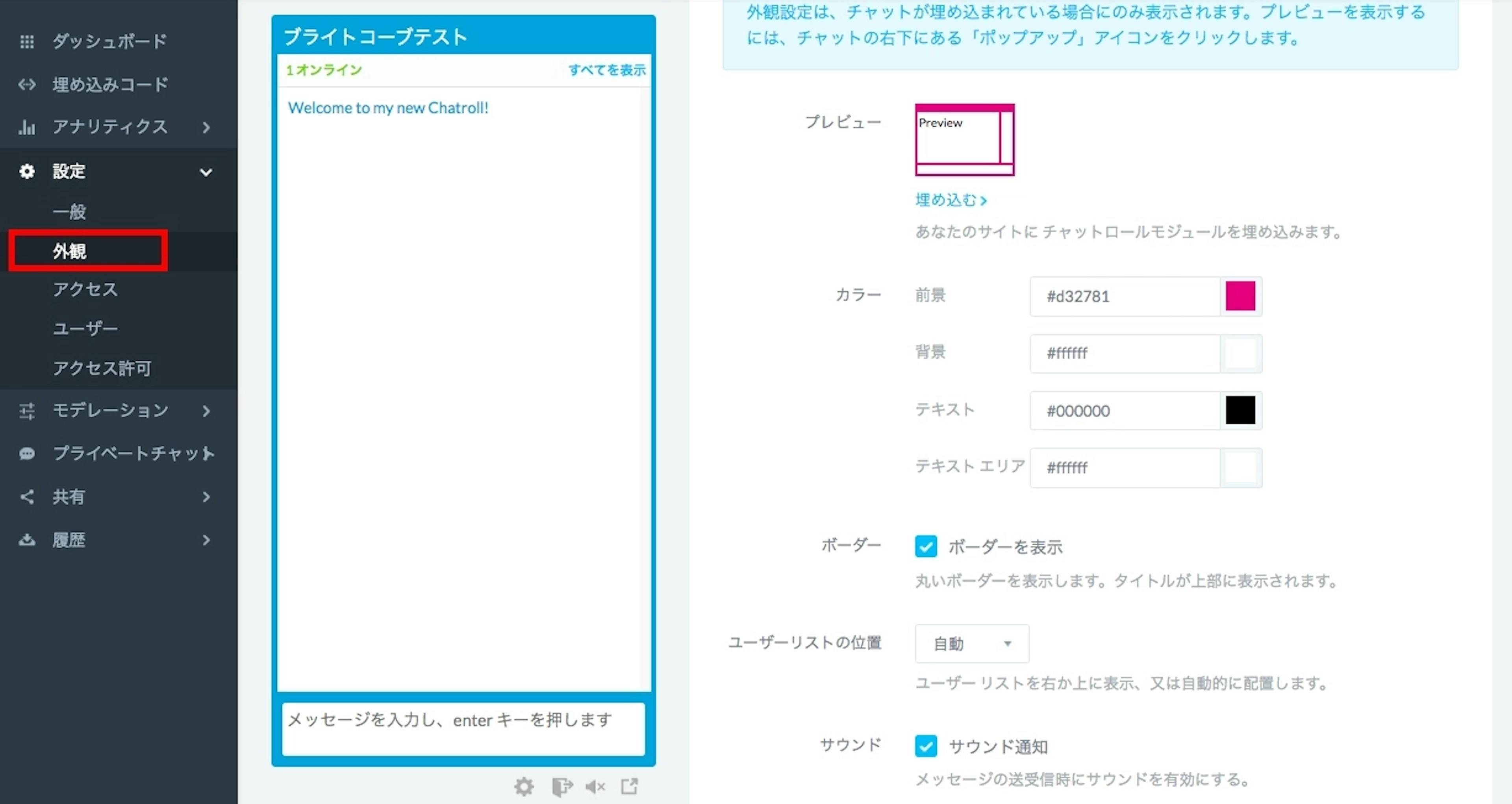Viewport: 1512px width, 804px height.
Task: Open chat in popup window icon
Action: point(630,786)
